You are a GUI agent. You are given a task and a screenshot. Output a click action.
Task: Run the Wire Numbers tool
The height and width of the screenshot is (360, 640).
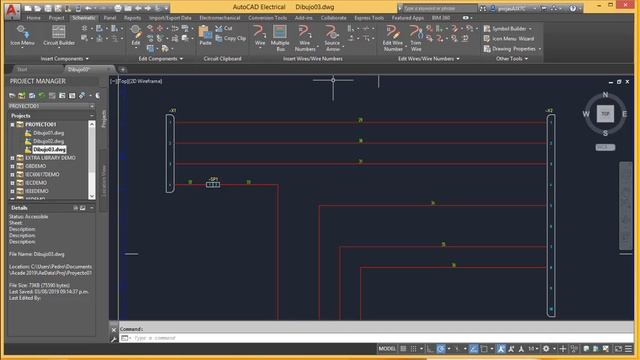coord(304,38)
